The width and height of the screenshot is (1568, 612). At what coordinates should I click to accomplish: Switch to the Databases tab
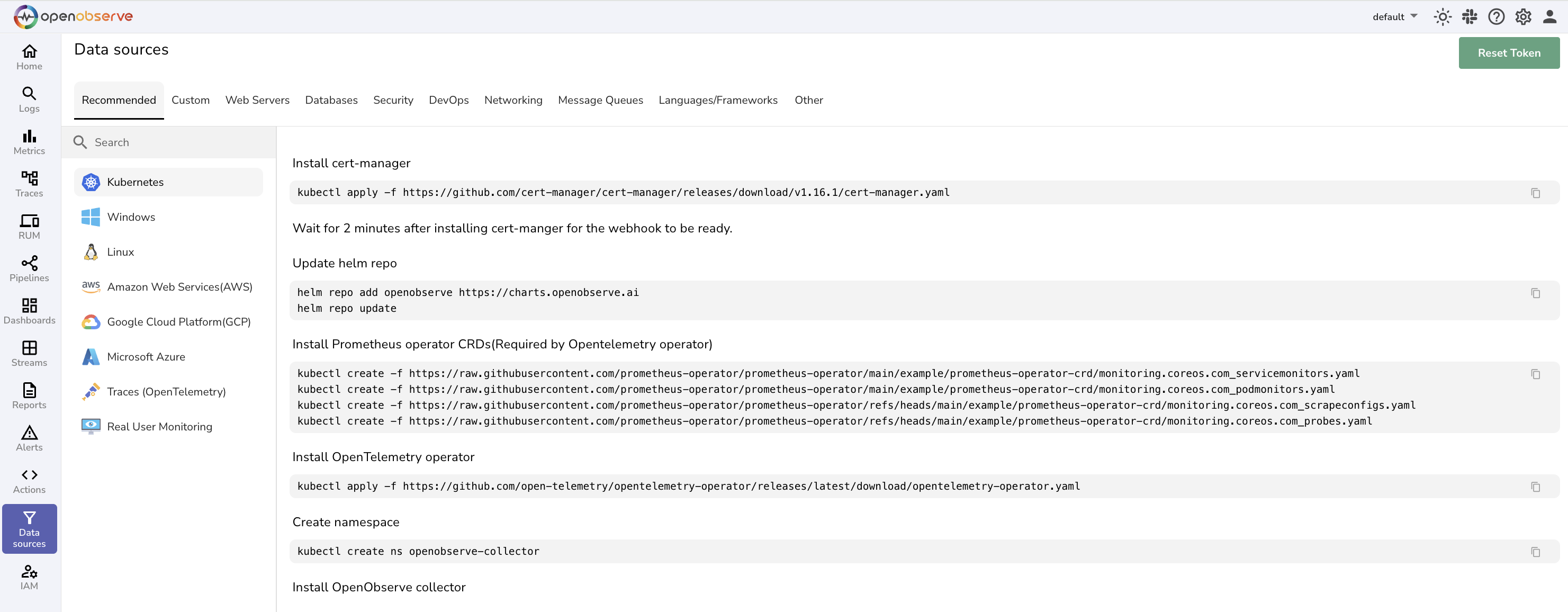pos(331,100)
